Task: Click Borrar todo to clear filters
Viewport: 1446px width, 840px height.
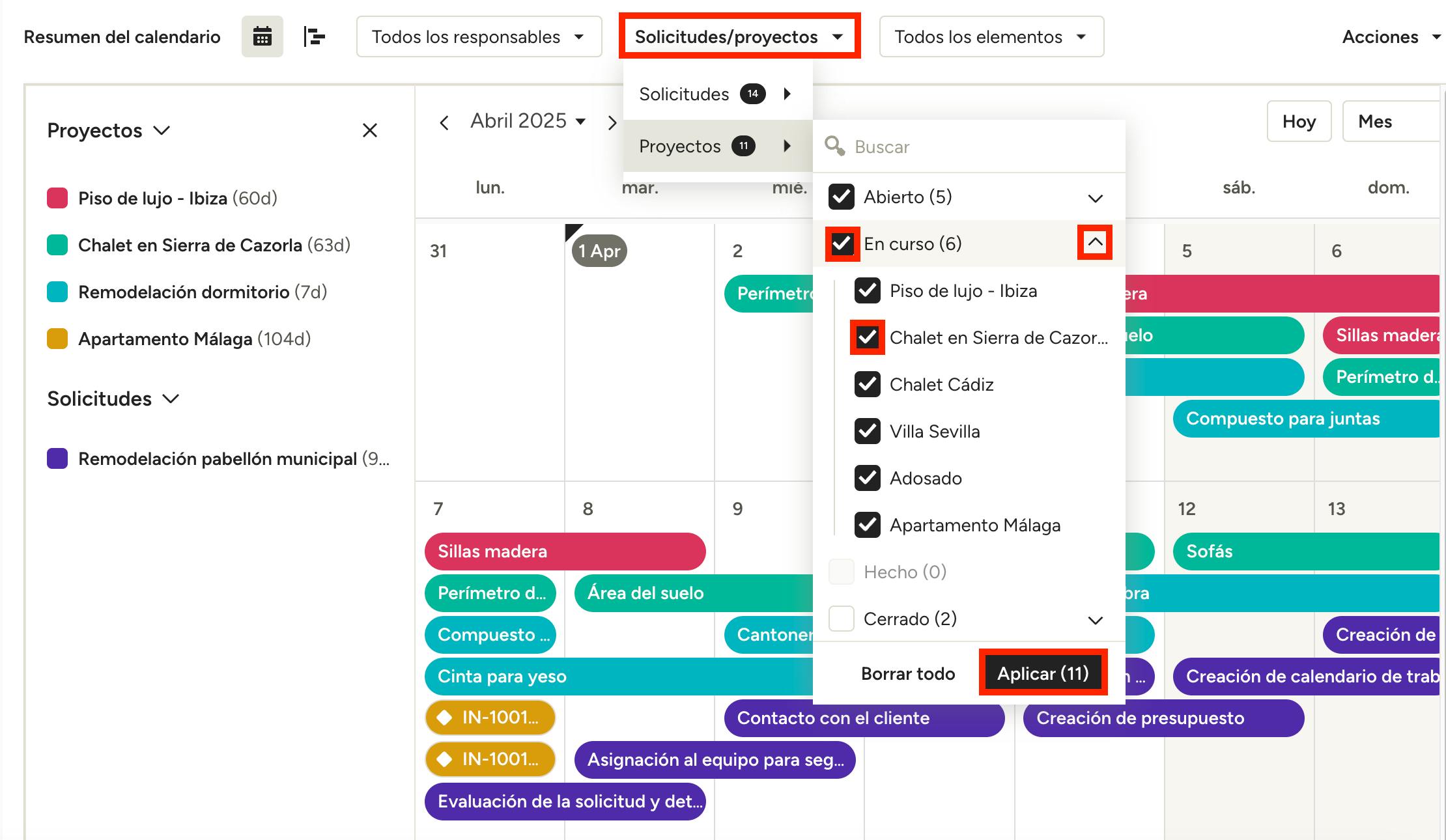Action: pos(908,673)
